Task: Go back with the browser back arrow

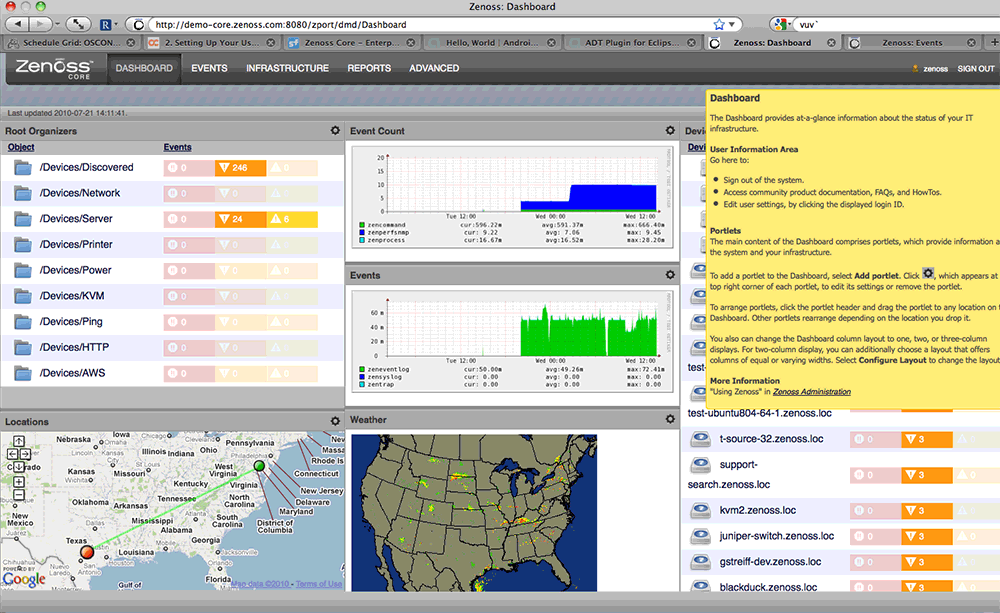Action: [x=17, y=24]
